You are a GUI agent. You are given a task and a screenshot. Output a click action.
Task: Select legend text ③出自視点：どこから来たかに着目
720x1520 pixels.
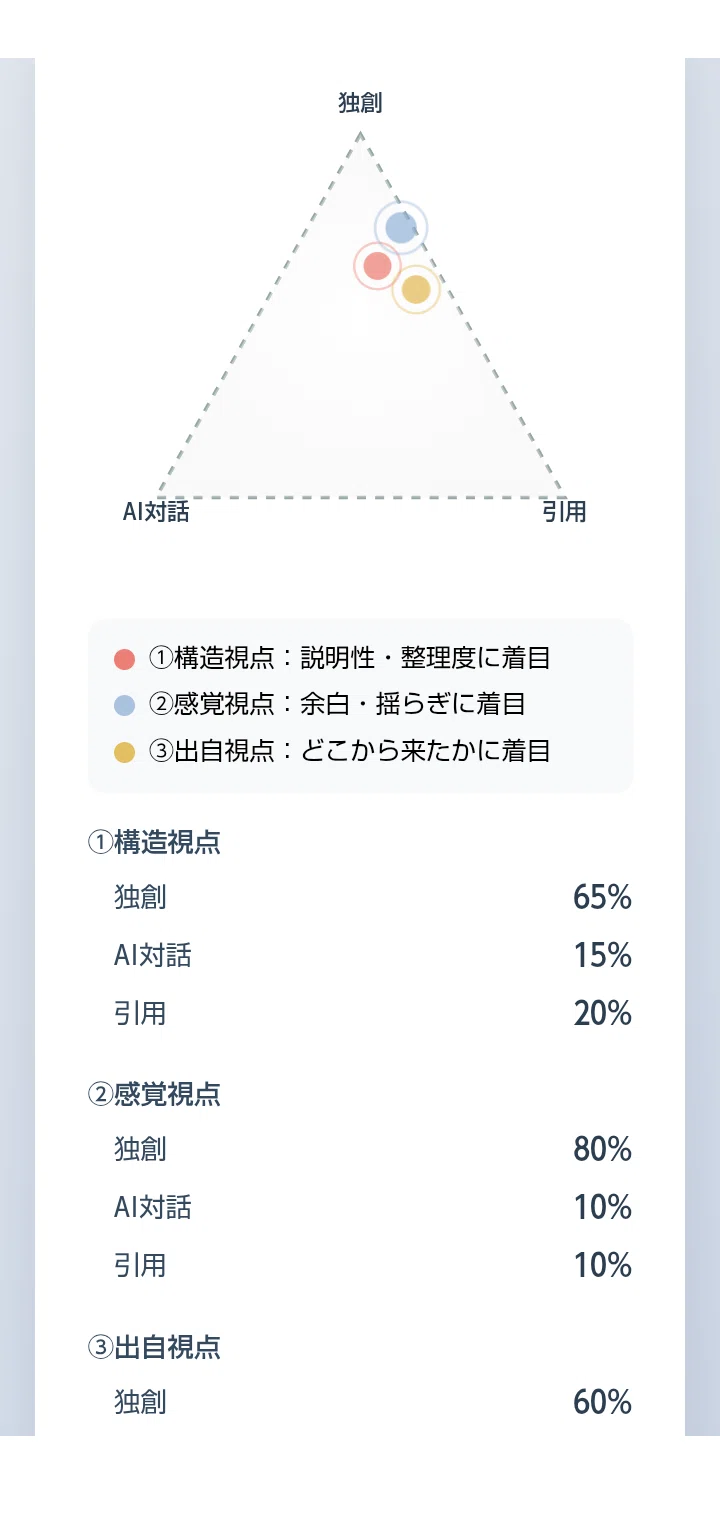(350, 751)
